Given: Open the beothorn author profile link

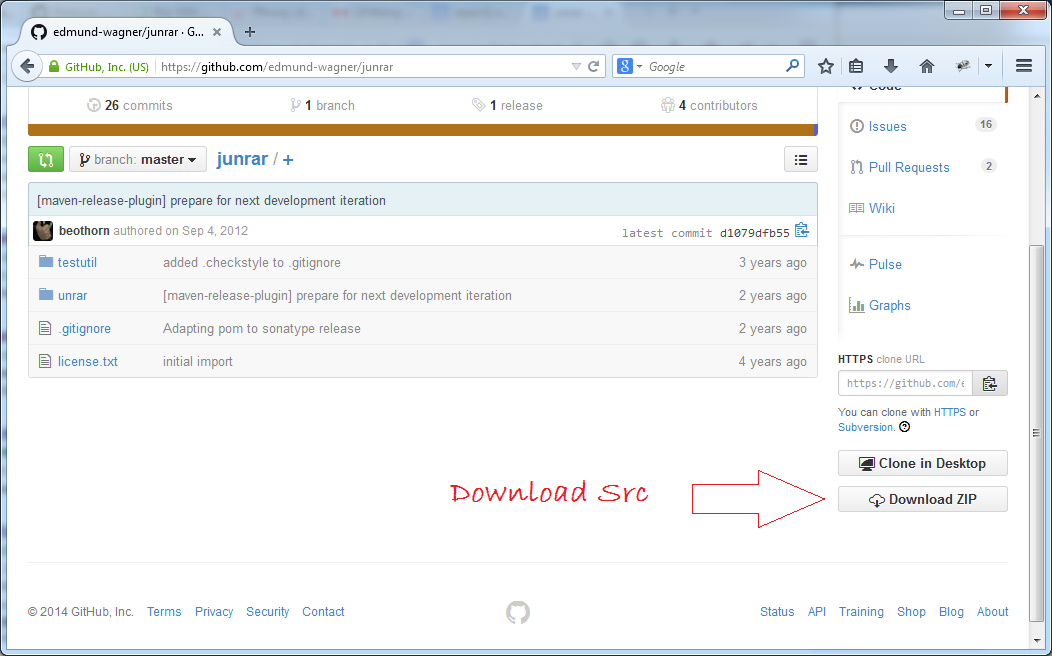Looking at the screenshot, I should click(84, 231).
